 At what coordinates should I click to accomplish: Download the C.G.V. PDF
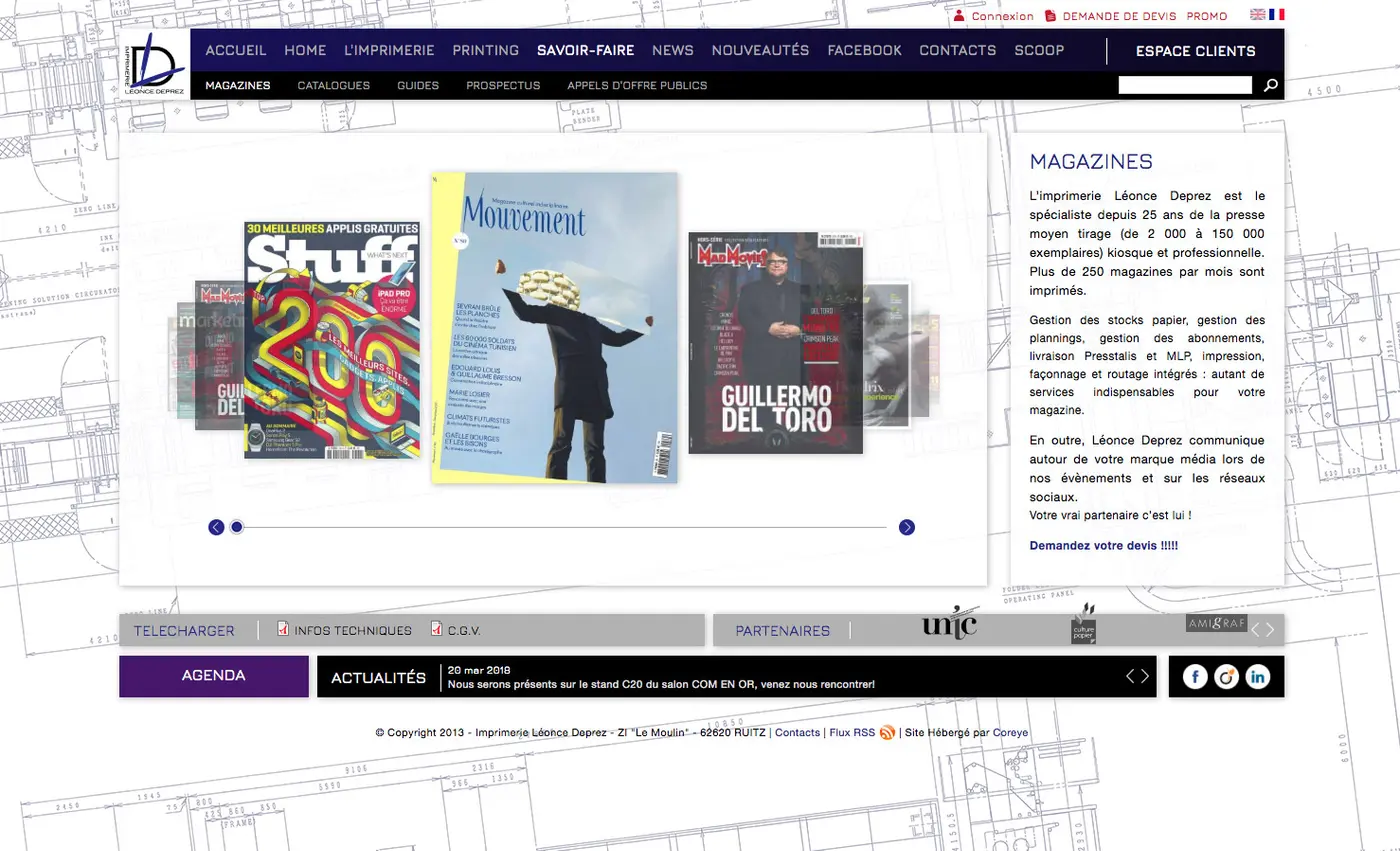pyautogui.click(x=456, y=630)
